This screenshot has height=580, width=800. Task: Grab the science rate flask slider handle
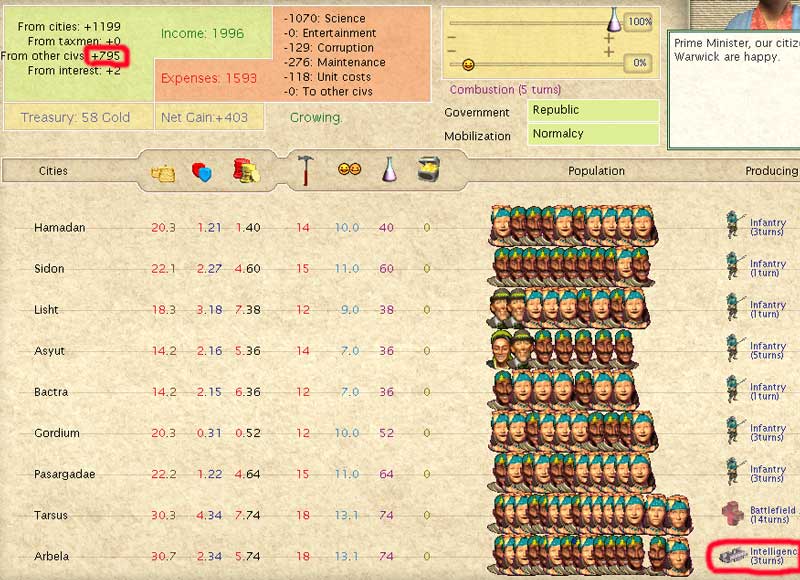point(614,20)
